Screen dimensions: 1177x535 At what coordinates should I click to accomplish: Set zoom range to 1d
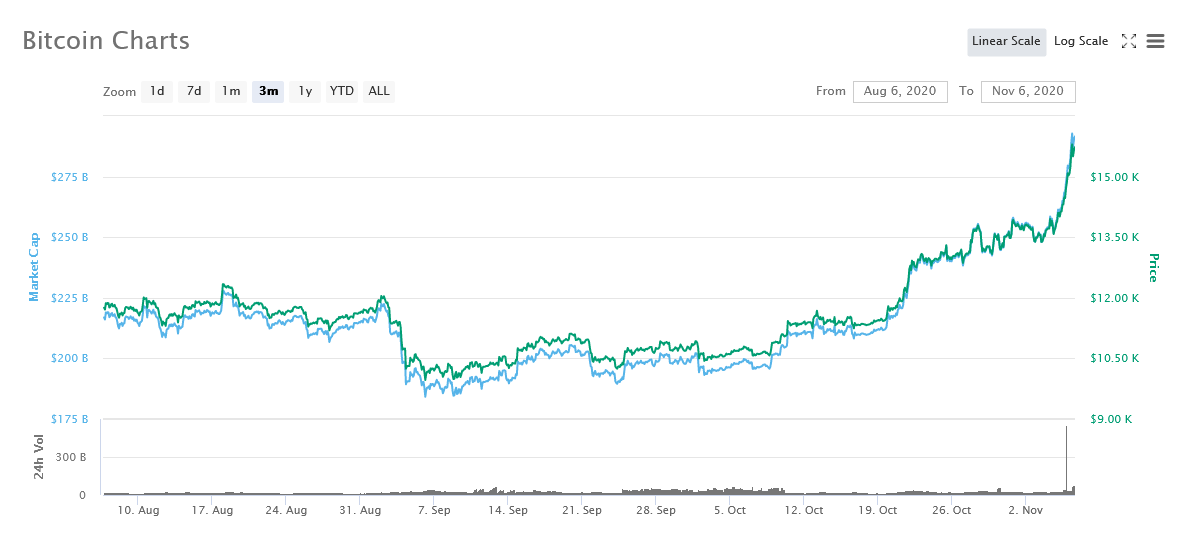click(157, 91)
